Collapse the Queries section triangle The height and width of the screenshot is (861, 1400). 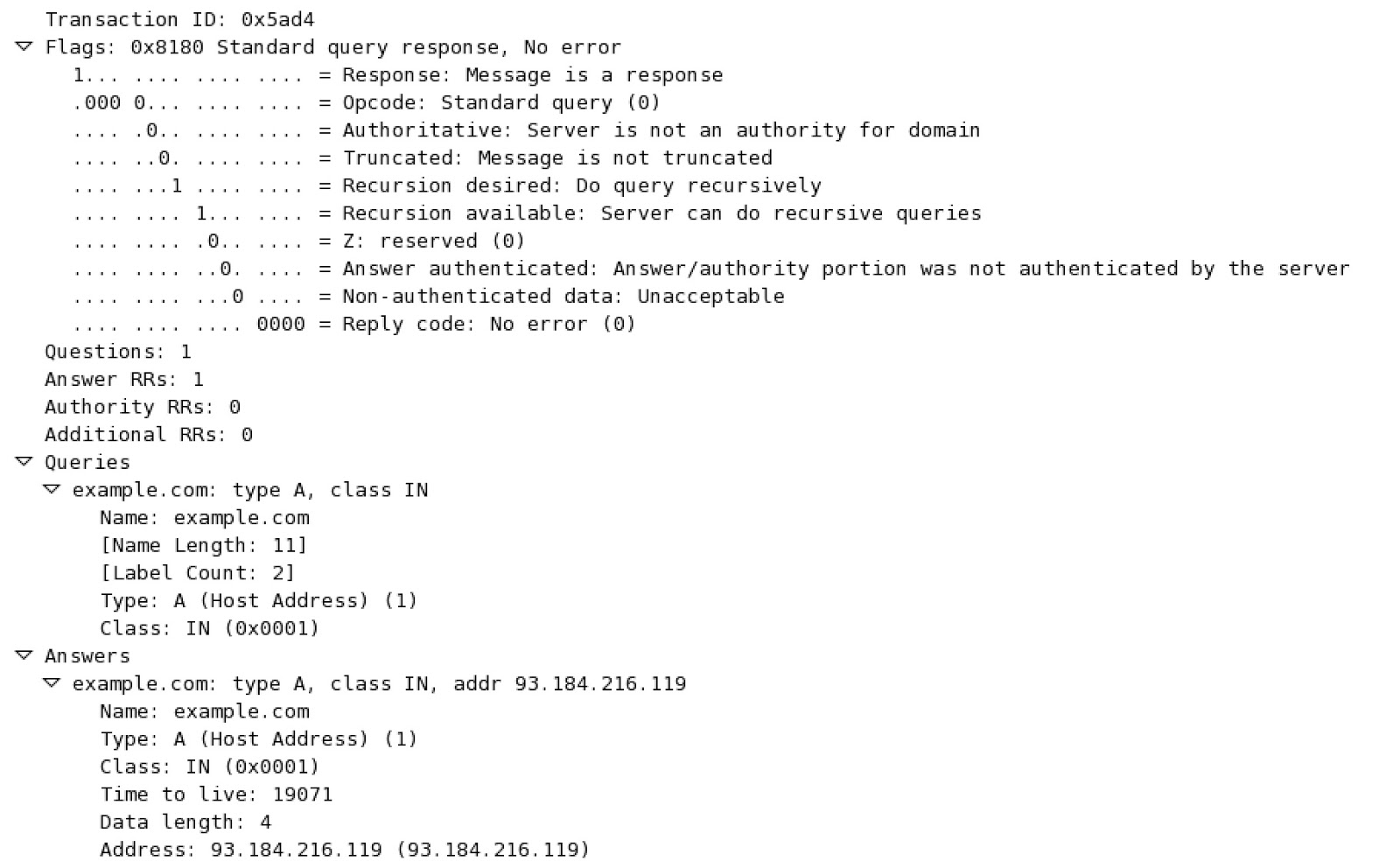point(24,461)
